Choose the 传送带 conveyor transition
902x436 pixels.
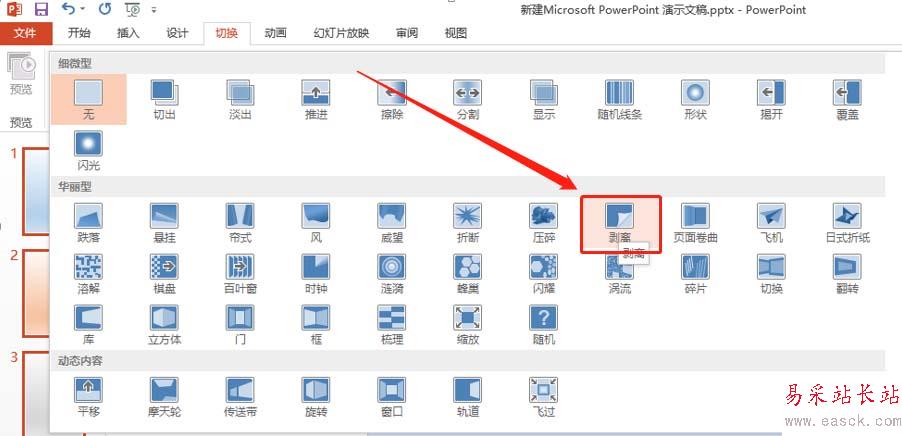click(x=240, y=396)
